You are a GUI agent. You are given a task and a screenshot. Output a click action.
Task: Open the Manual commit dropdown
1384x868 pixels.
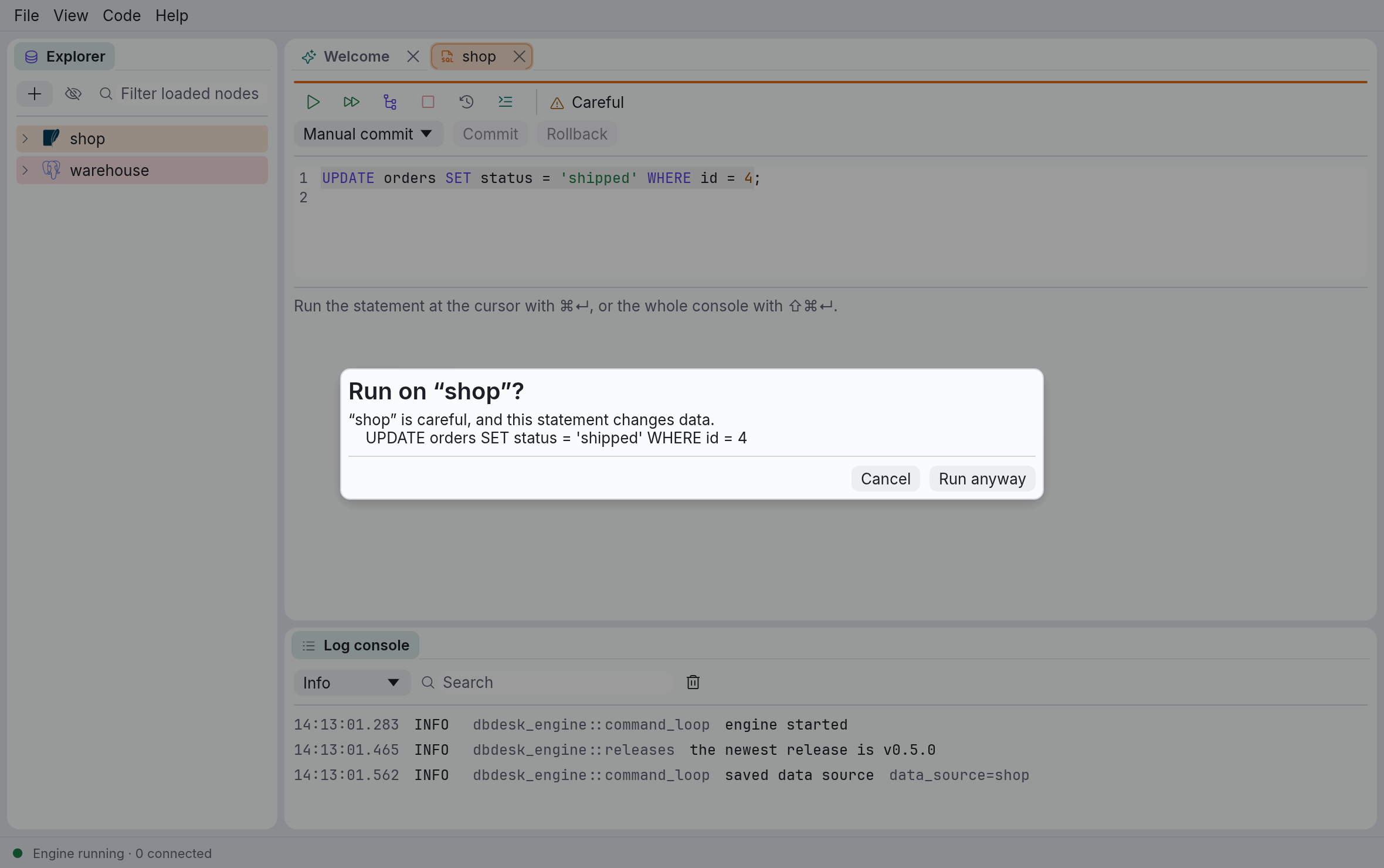coord(368,134)
